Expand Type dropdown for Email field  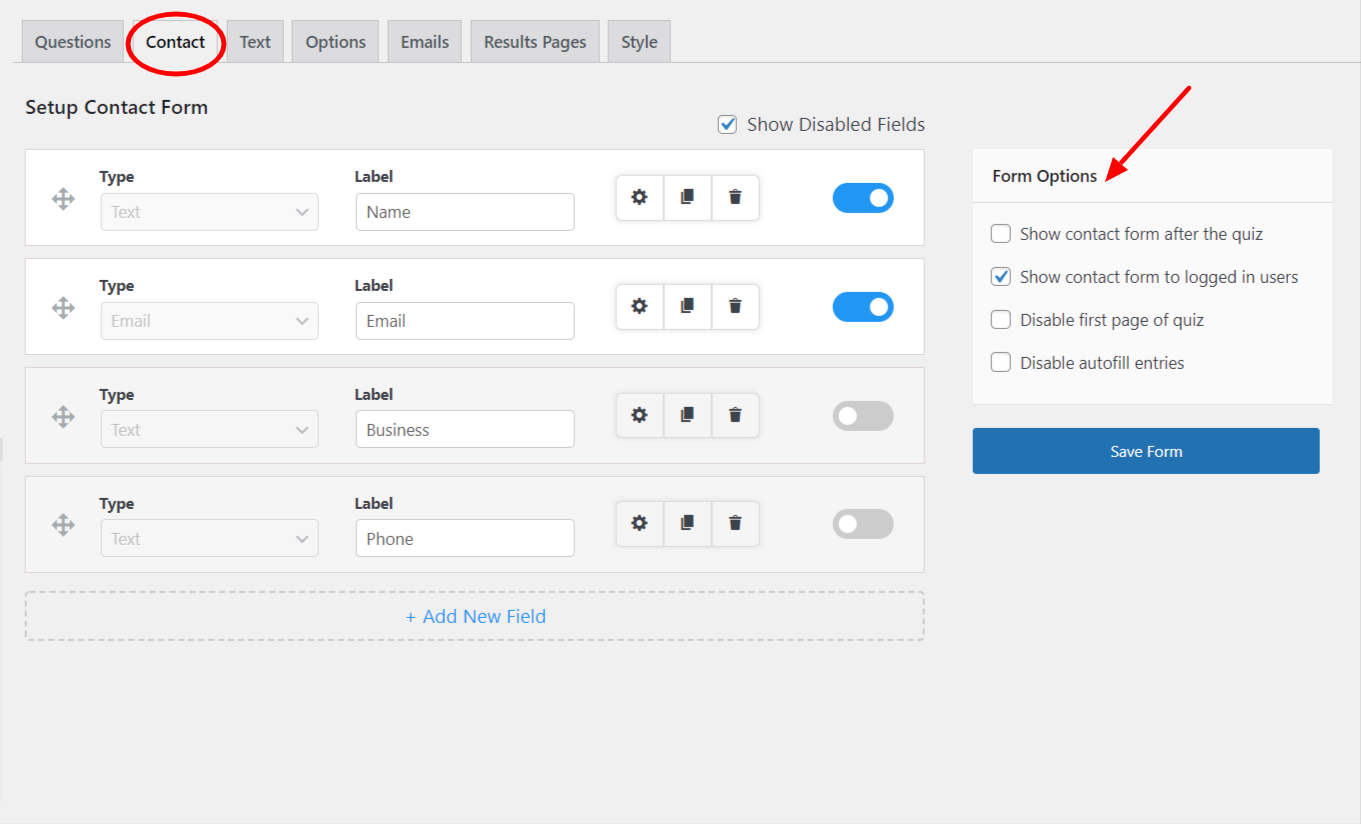209,321
